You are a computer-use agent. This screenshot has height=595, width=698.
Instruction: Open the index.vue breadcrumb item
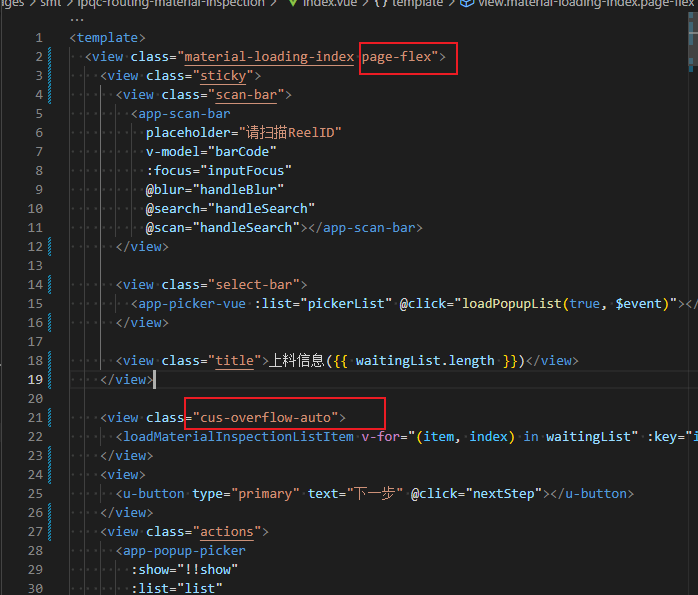coord(331,4)
